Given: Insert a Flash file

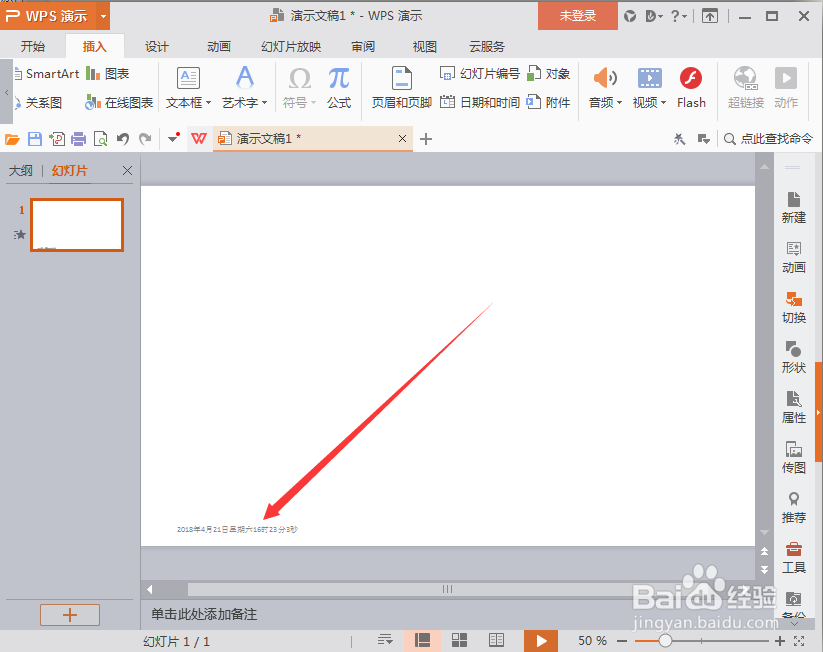Looking at the screenshot, I should click(x=691, y=88).
